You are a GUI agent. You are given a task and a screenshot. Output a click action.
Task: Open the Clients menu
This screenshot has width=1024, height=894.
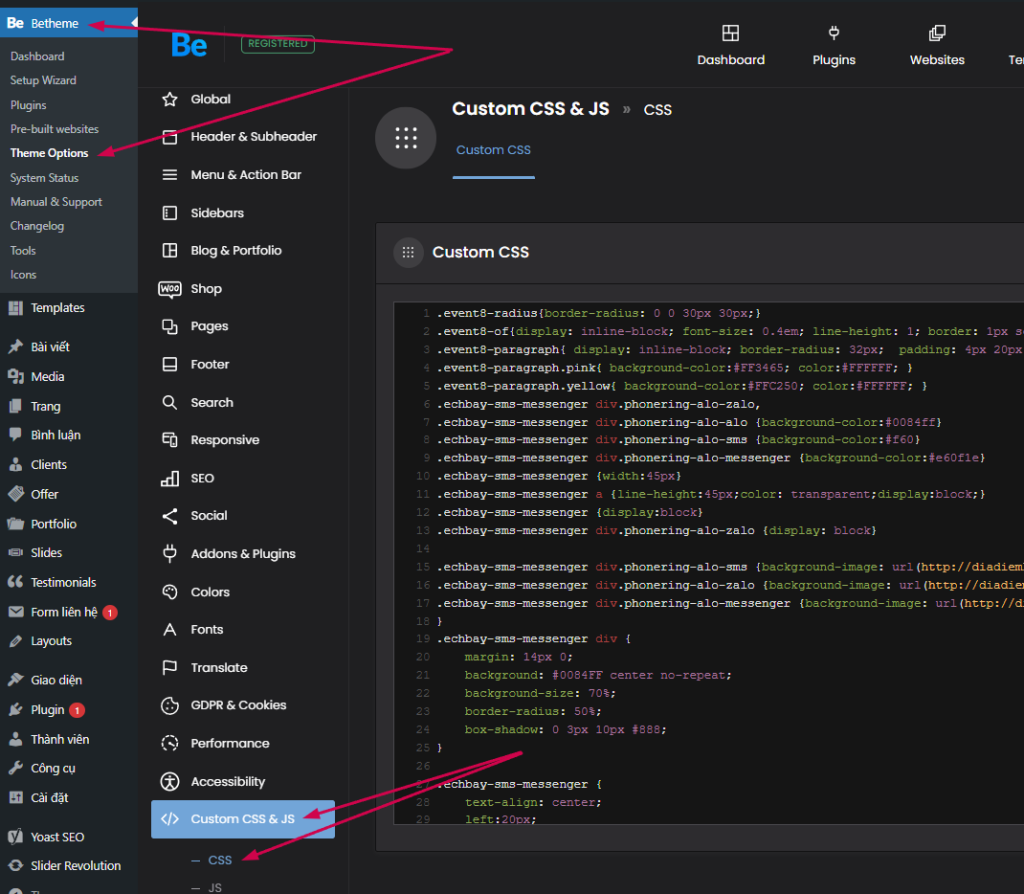[x=48, y=465]
